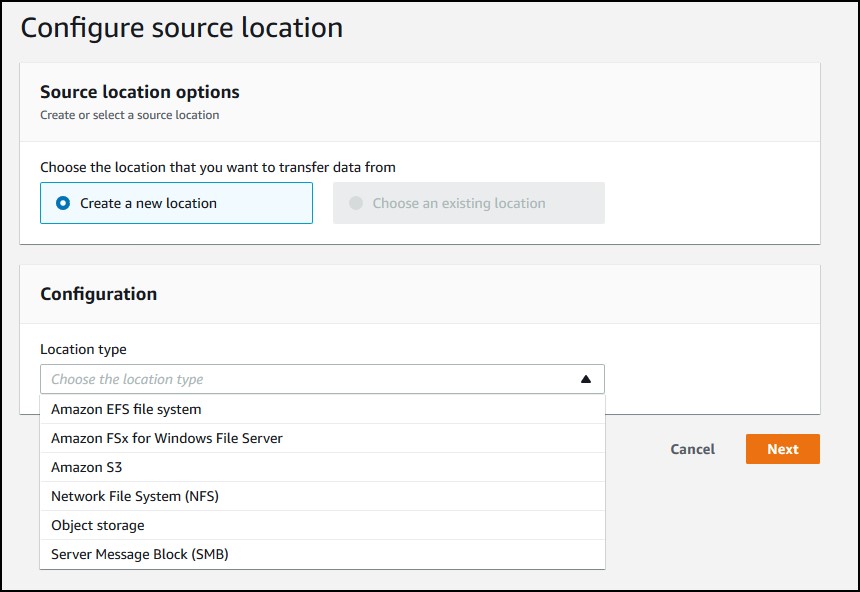Click the 'Configure source location' page title
This screenshot has height=592, width=860.
click(182, 27)
